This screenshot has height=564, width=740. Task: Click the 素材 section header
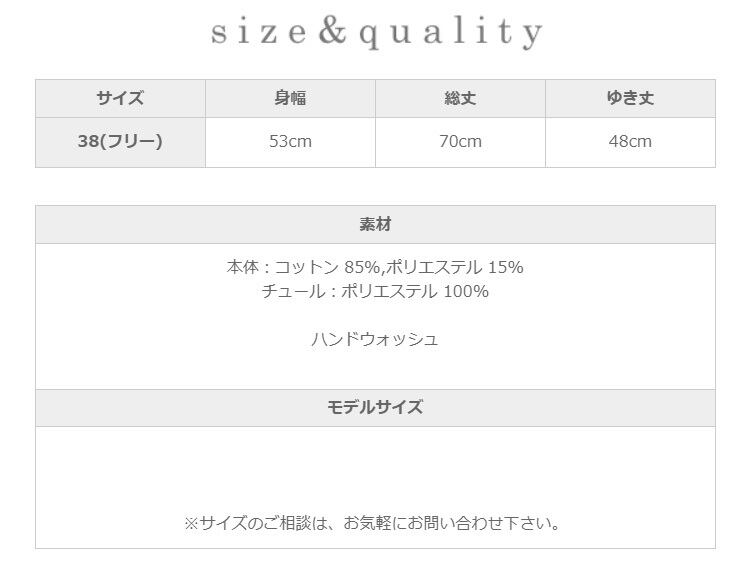pyautogui.click(x=375, y=225)
